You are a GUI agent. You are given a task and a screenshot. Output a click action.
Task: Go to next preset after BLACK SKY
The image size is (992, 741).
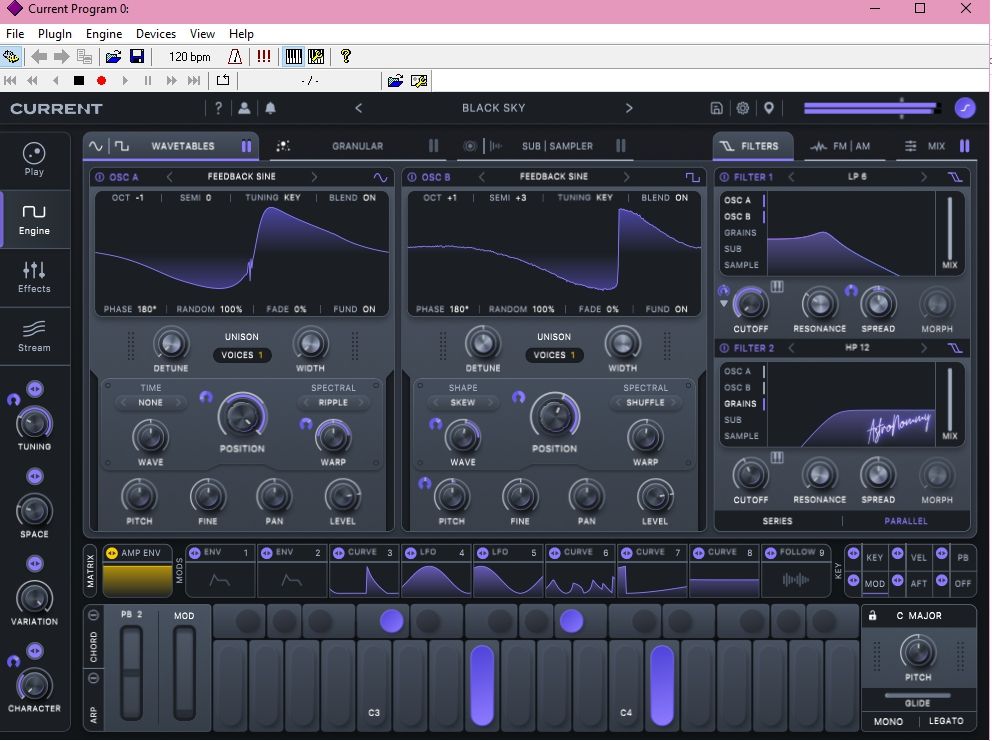pos(629,108)
